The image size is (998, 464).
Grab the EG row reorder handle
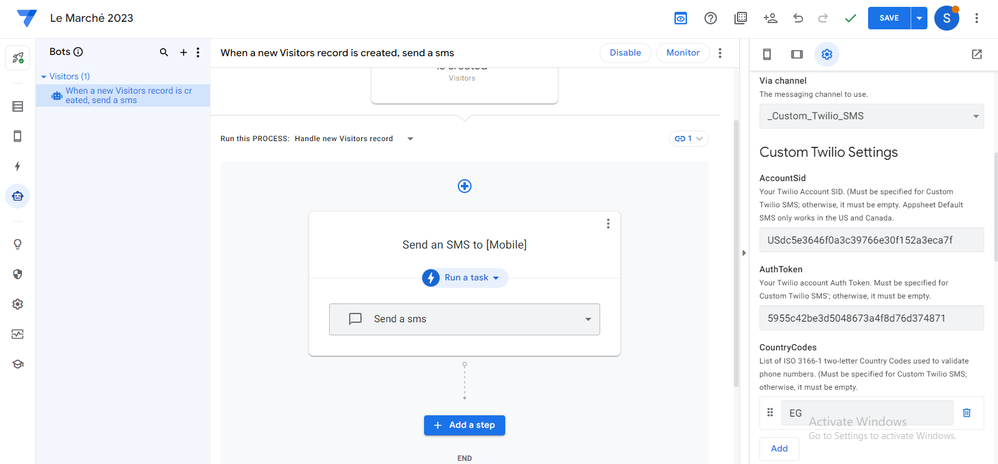(x=770, y=412)
